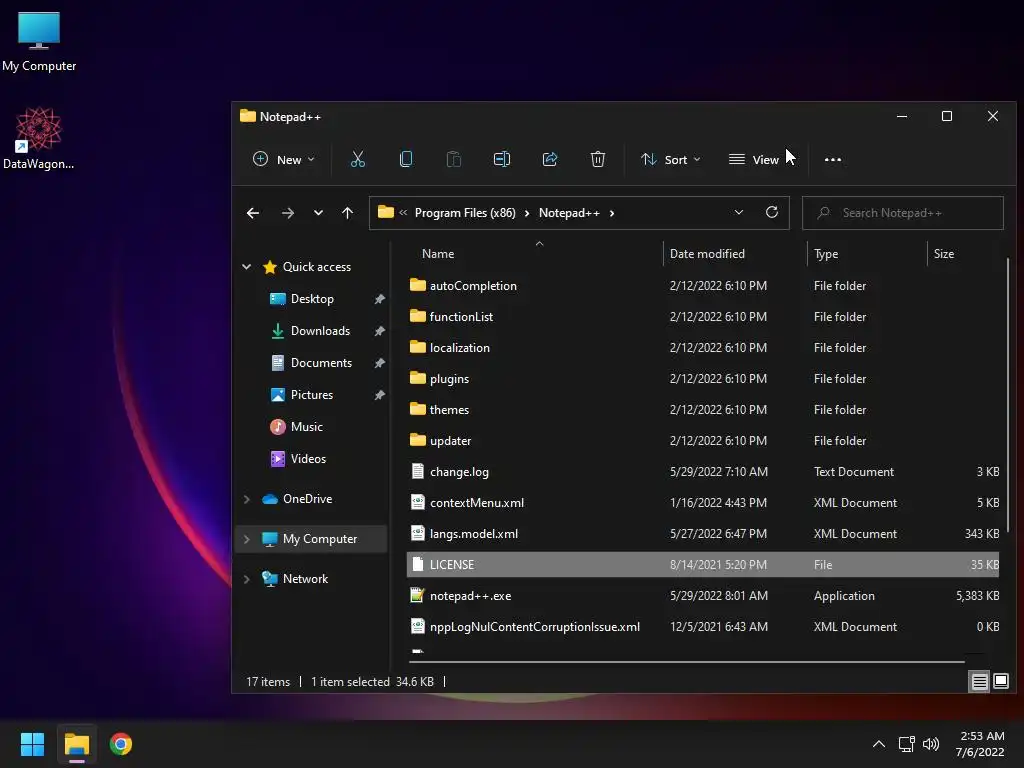Expand address bar history dropdown
The height and width of the screenshot is (768, 1024).
(x=739, y=212)
